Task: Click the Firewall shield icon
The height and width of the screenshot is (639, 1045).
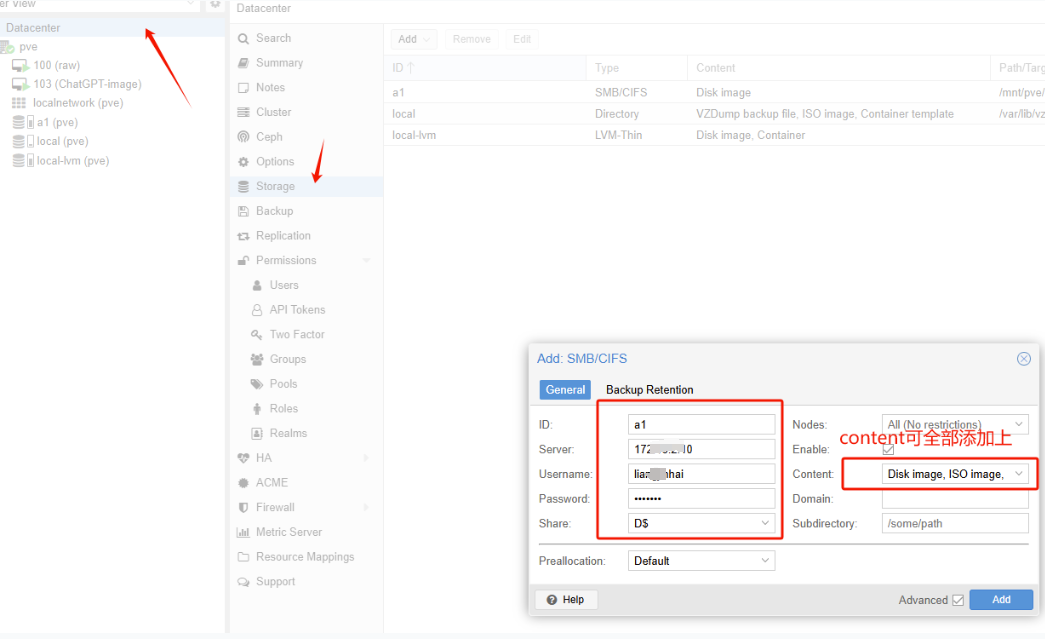Action: [243, 507]
